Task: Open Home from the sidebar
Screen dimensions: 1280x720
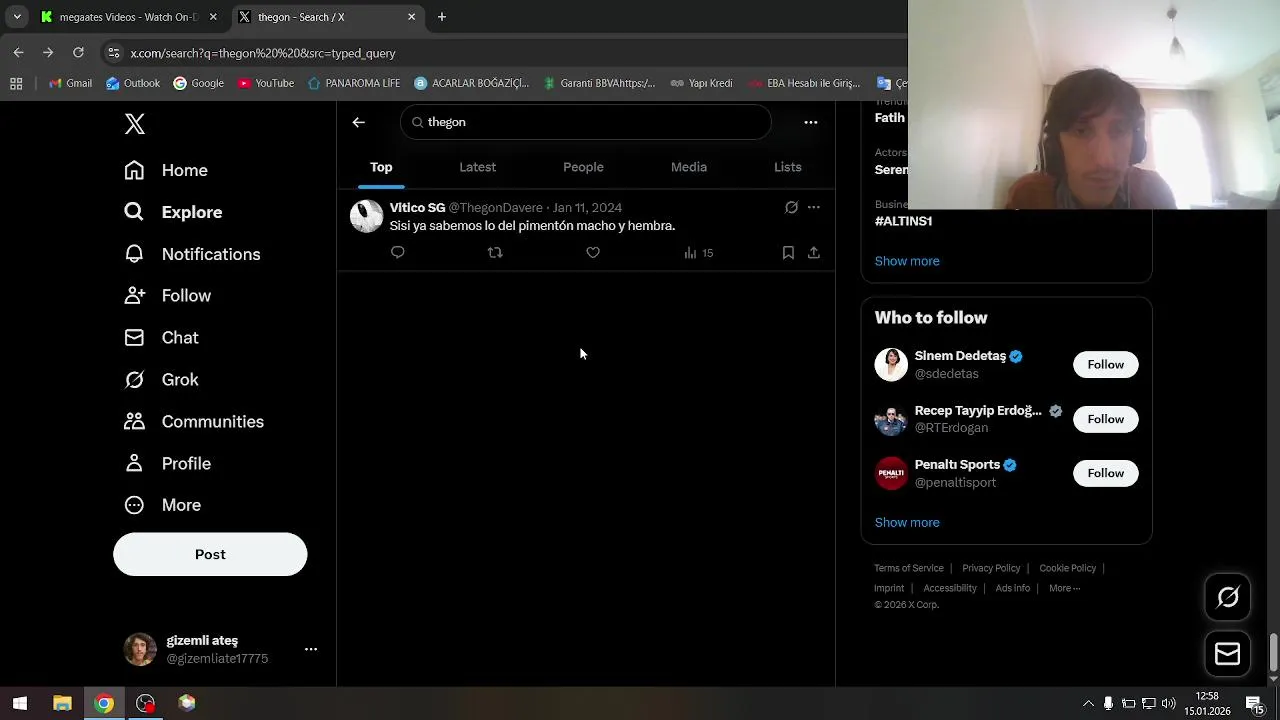Action: [166, 170]
